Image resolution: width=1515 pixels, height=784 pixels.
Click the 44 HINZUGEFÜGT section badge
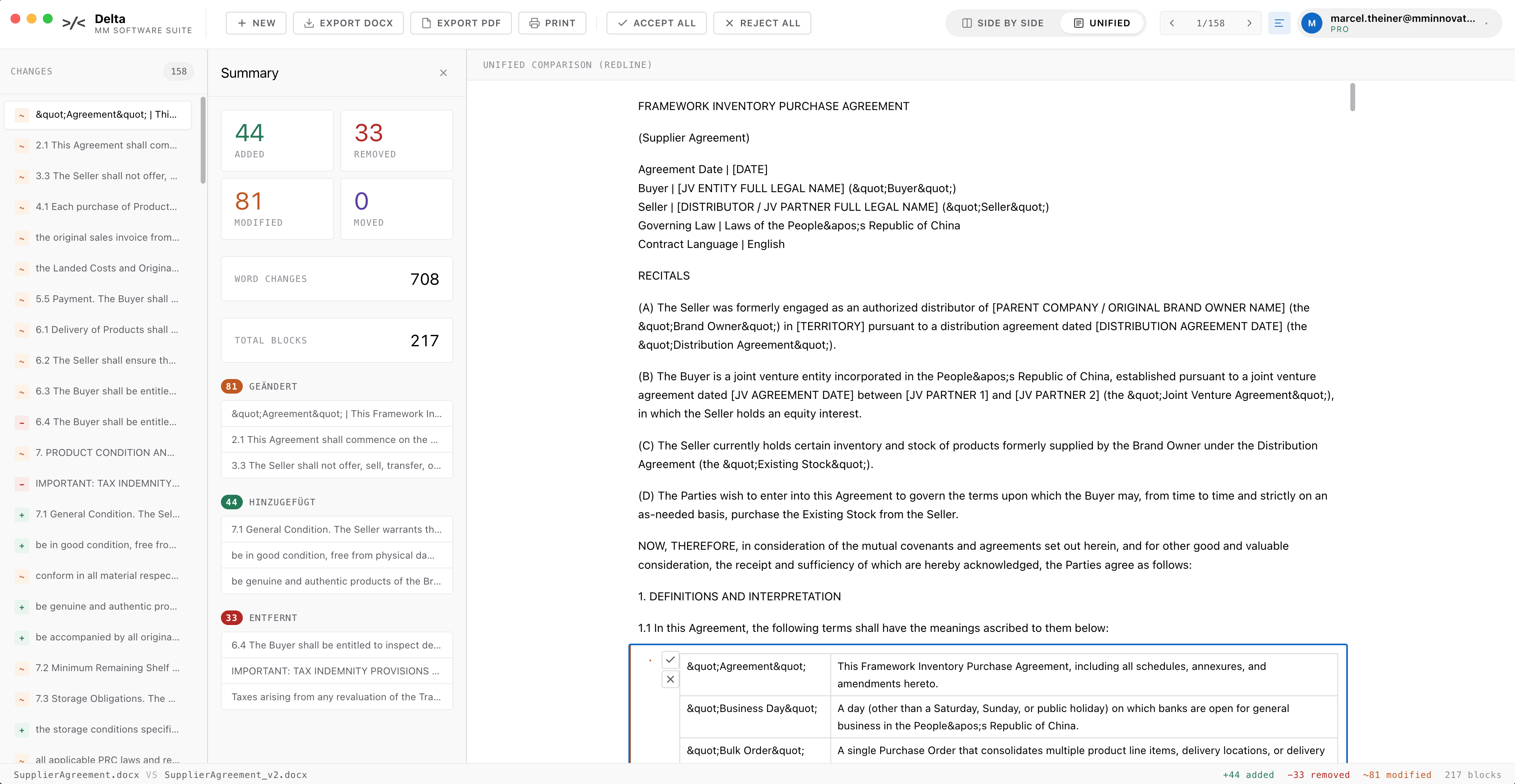(x=232, y=502)
